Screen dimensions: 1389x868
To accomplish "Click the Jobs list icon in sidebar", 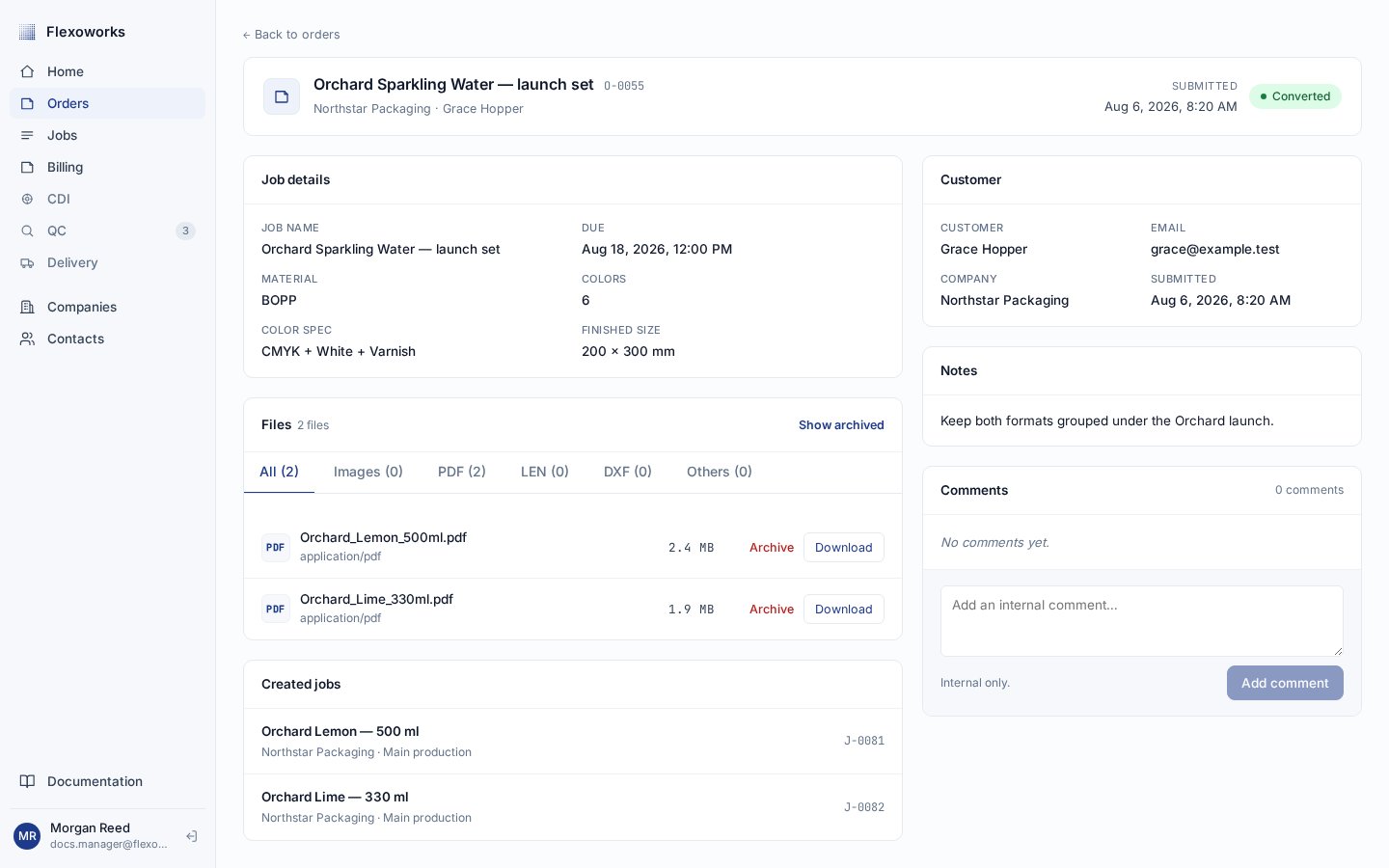I will click(x=27, y=135).
